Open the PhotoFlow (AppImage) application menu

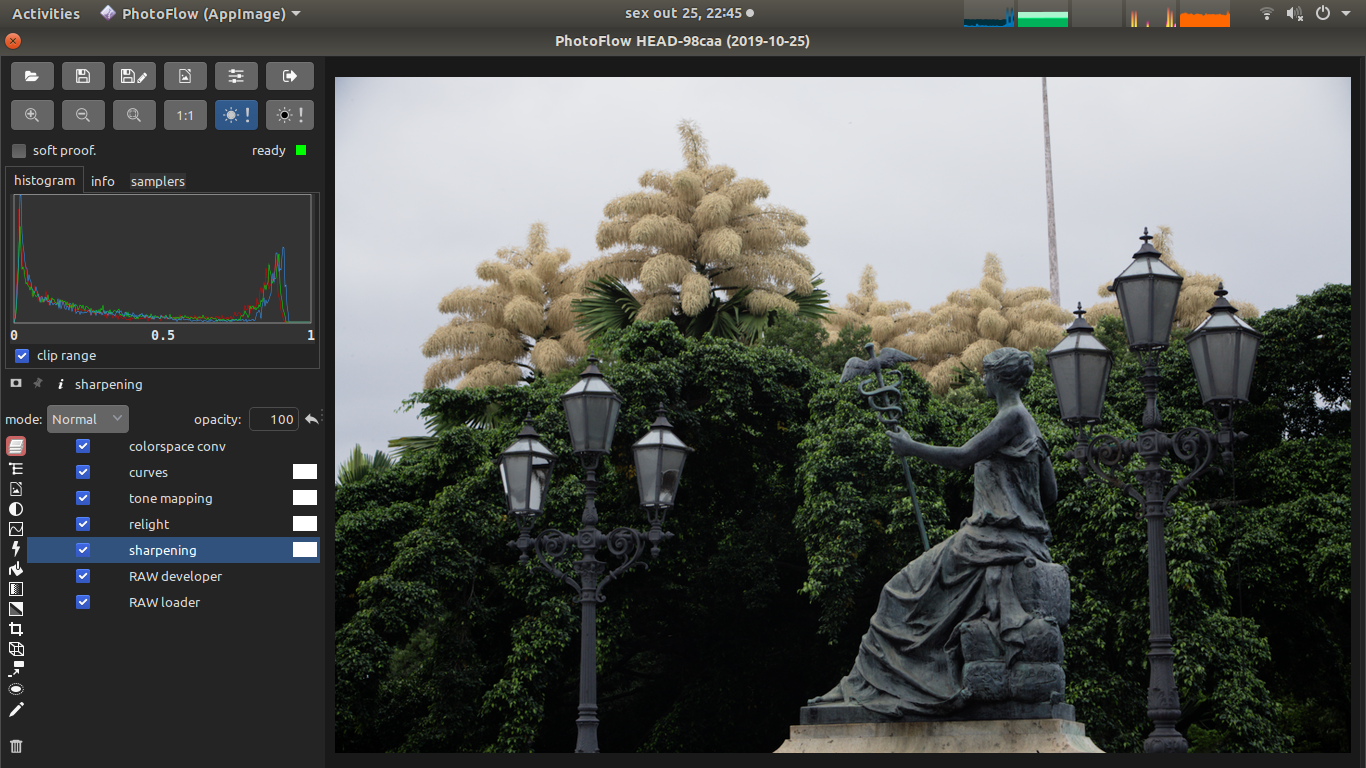tap(200, 14)
